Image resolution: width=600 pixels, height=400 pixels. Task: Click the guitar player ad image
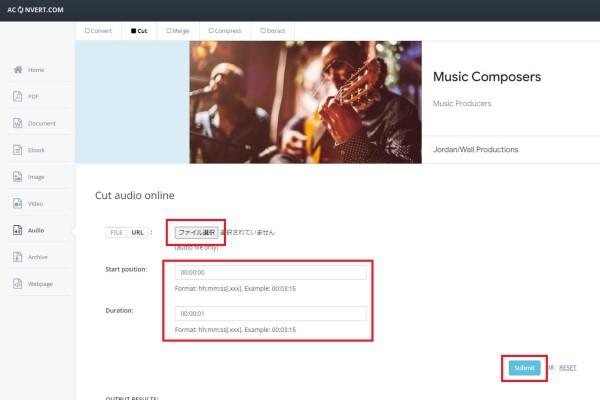pyautogui.click(x=305, y=102)
